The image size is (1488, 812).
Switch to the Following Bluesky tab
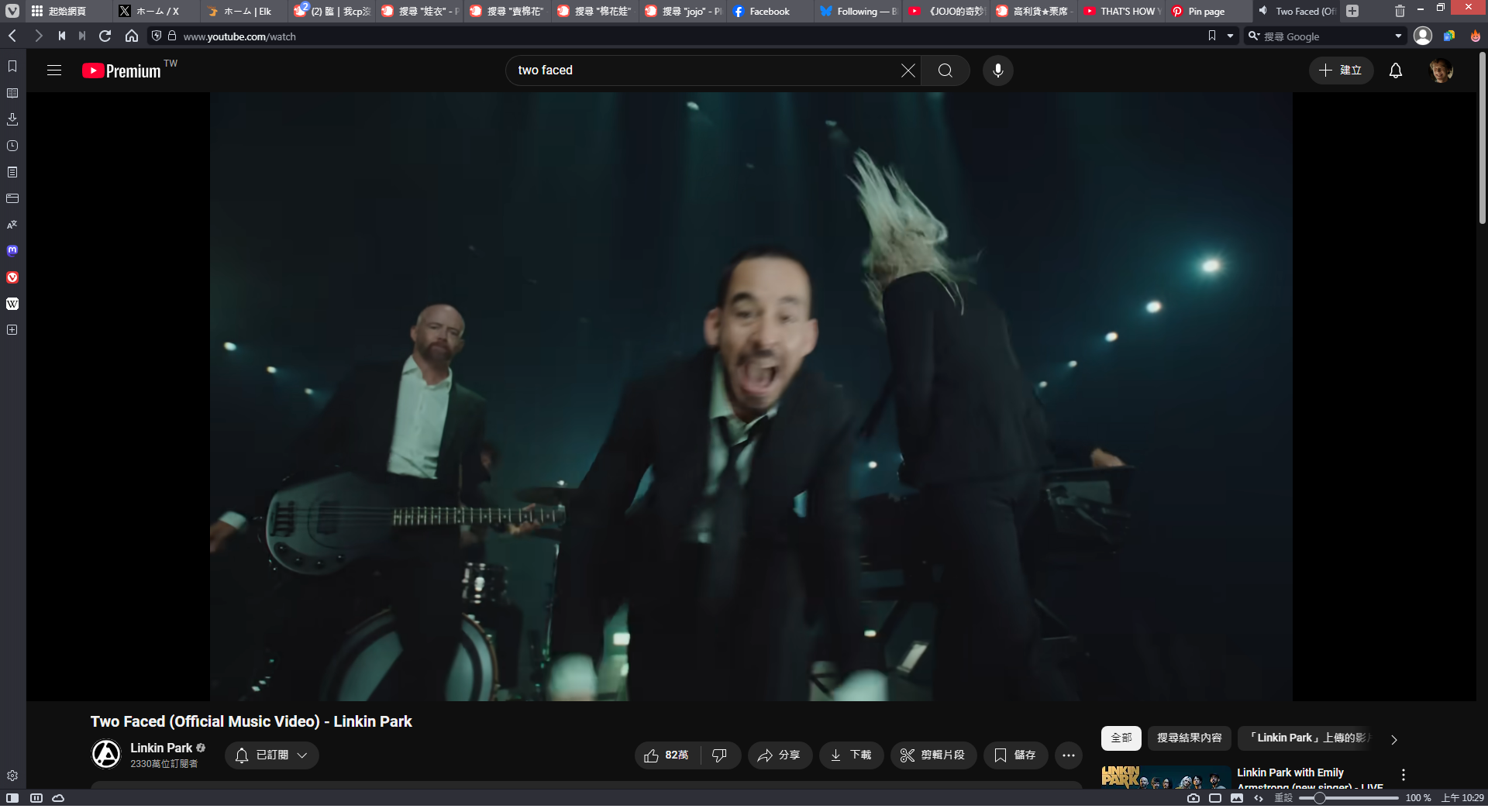pos(858,11)
